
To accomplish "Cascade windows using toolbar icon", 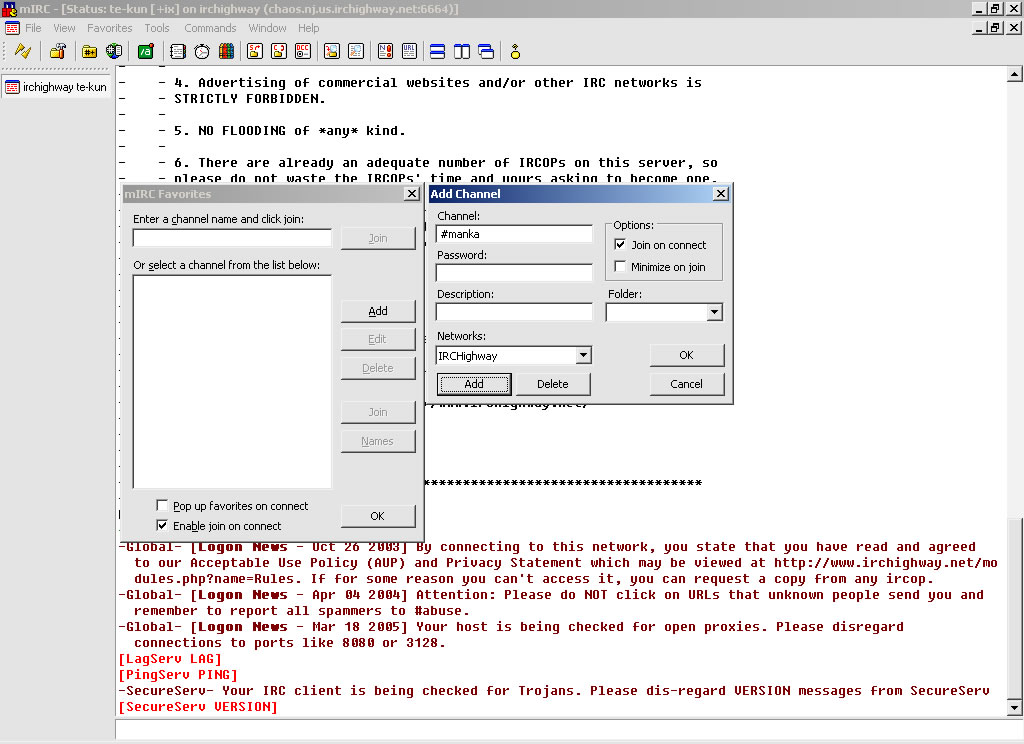I will point(486,51).
